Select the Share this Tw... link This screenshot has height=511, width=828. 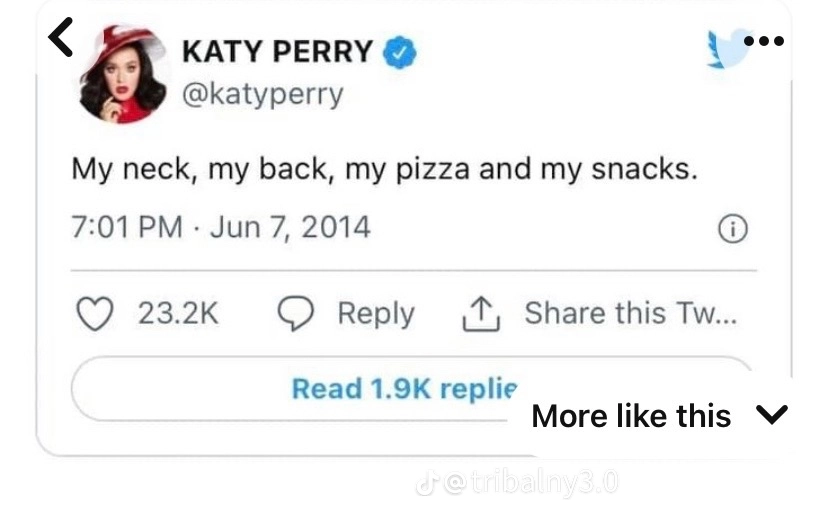(x=631, y=314)
